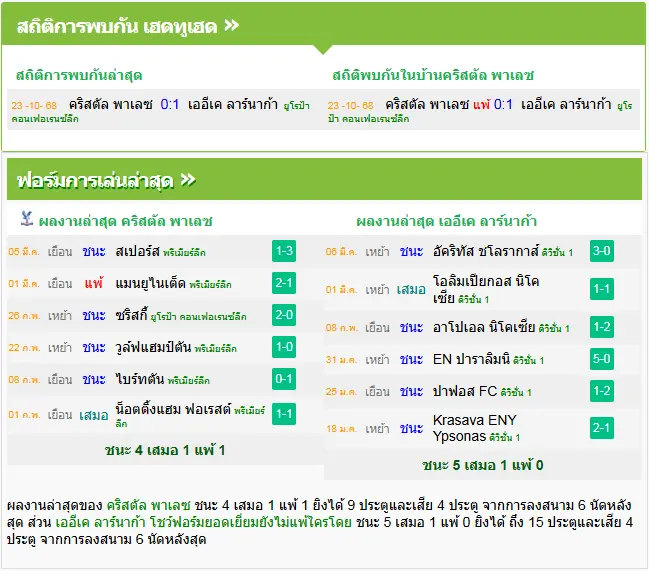
Task: Click the 26 ก.พ. date beside ซรินสกี้
Action: pyautogui.click(x=24, y=316)
